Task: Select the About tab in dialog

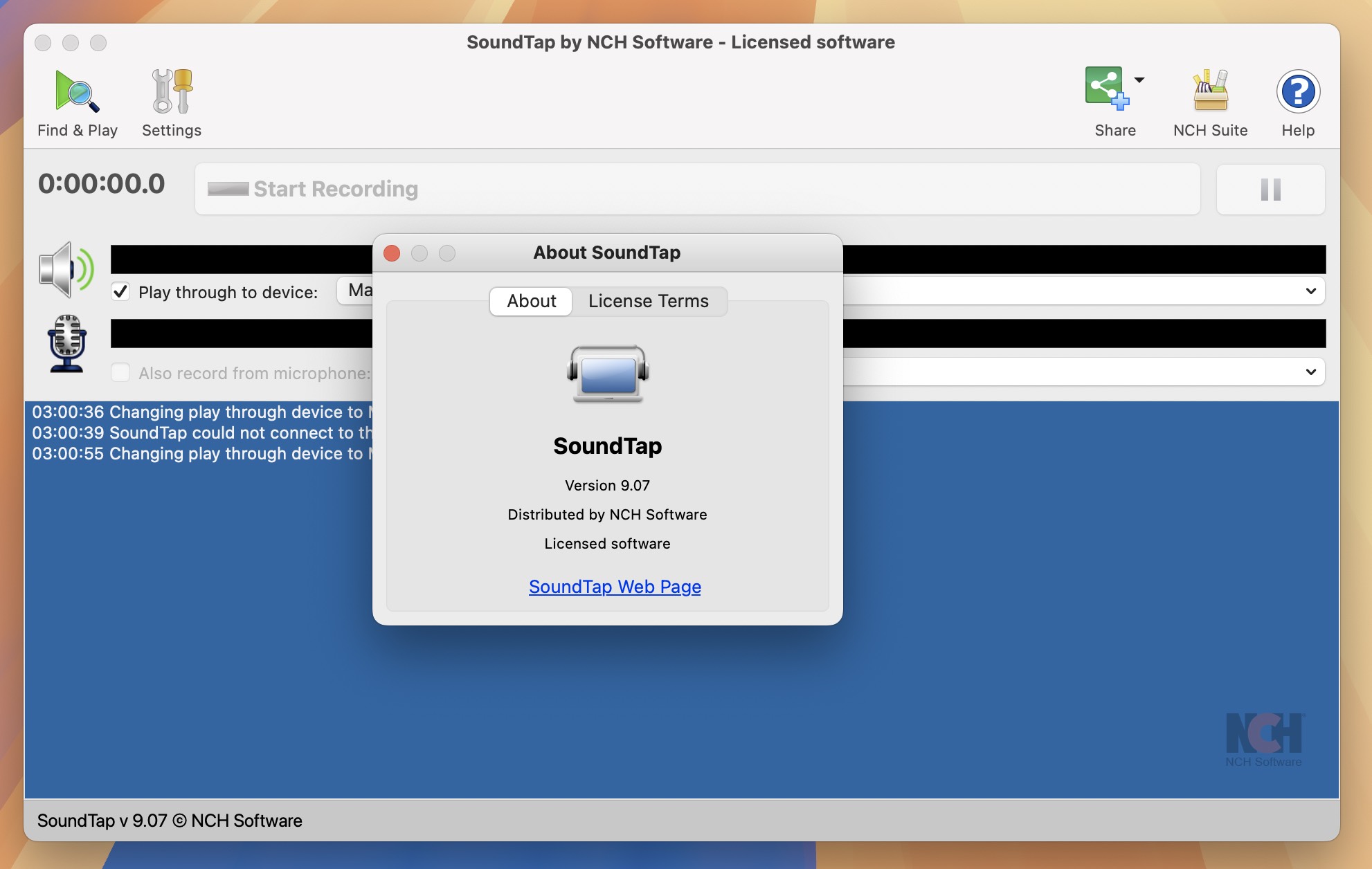Action: pos(531,300)
